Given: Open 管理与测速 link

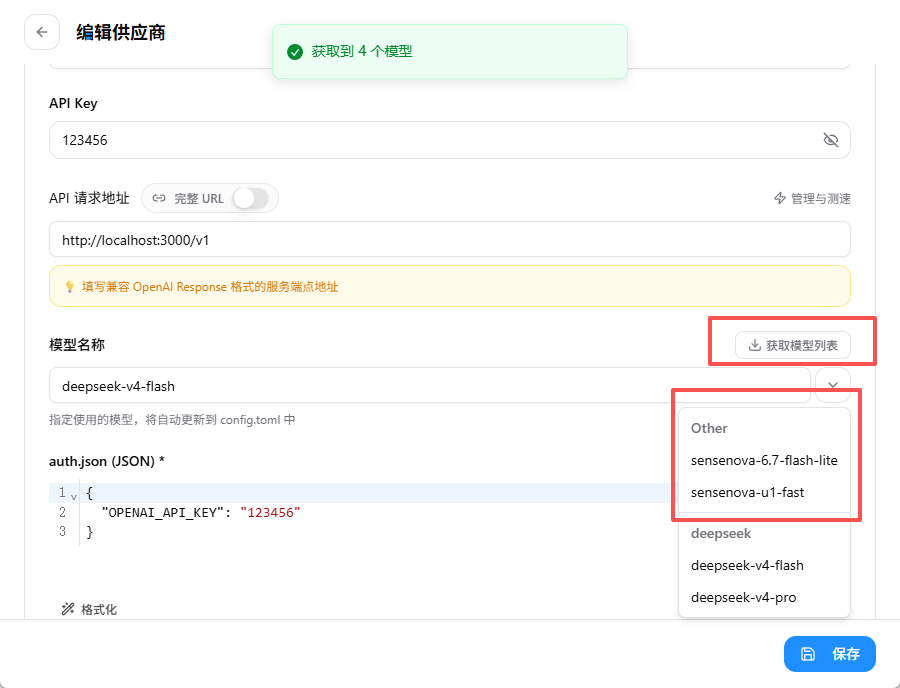Looking at the screenshot, I should [812, 199].
